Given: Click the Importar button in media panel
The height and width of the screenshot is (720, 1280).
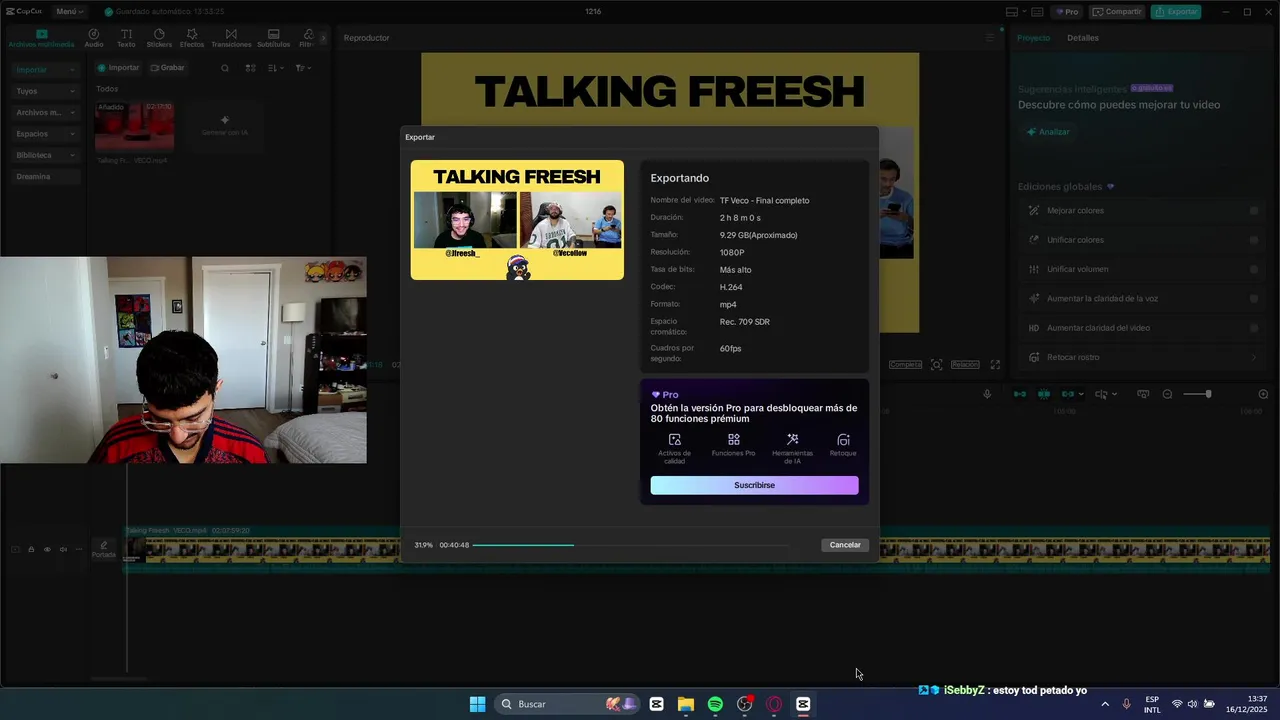Looking at the screenshot, I should pos(118,68).
